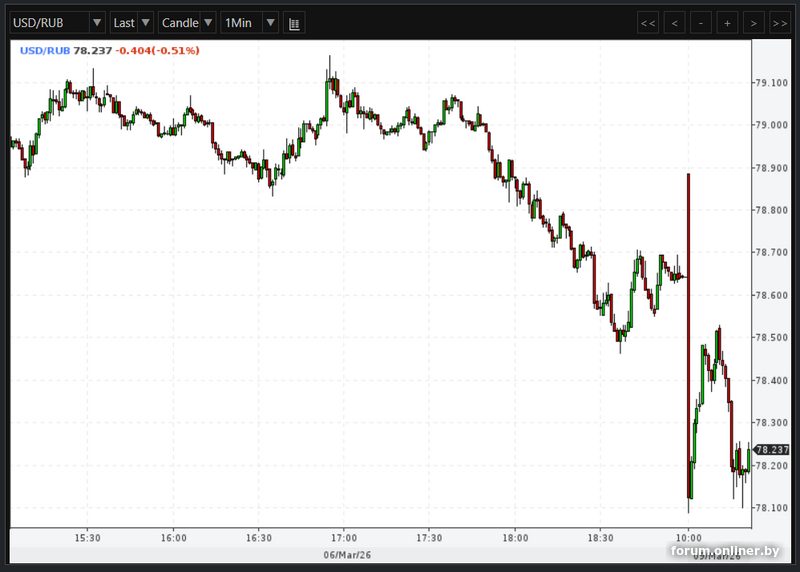Zoom out chart with minus button
The height and width of the screenshot is (572, 800).
coord(701,23)
